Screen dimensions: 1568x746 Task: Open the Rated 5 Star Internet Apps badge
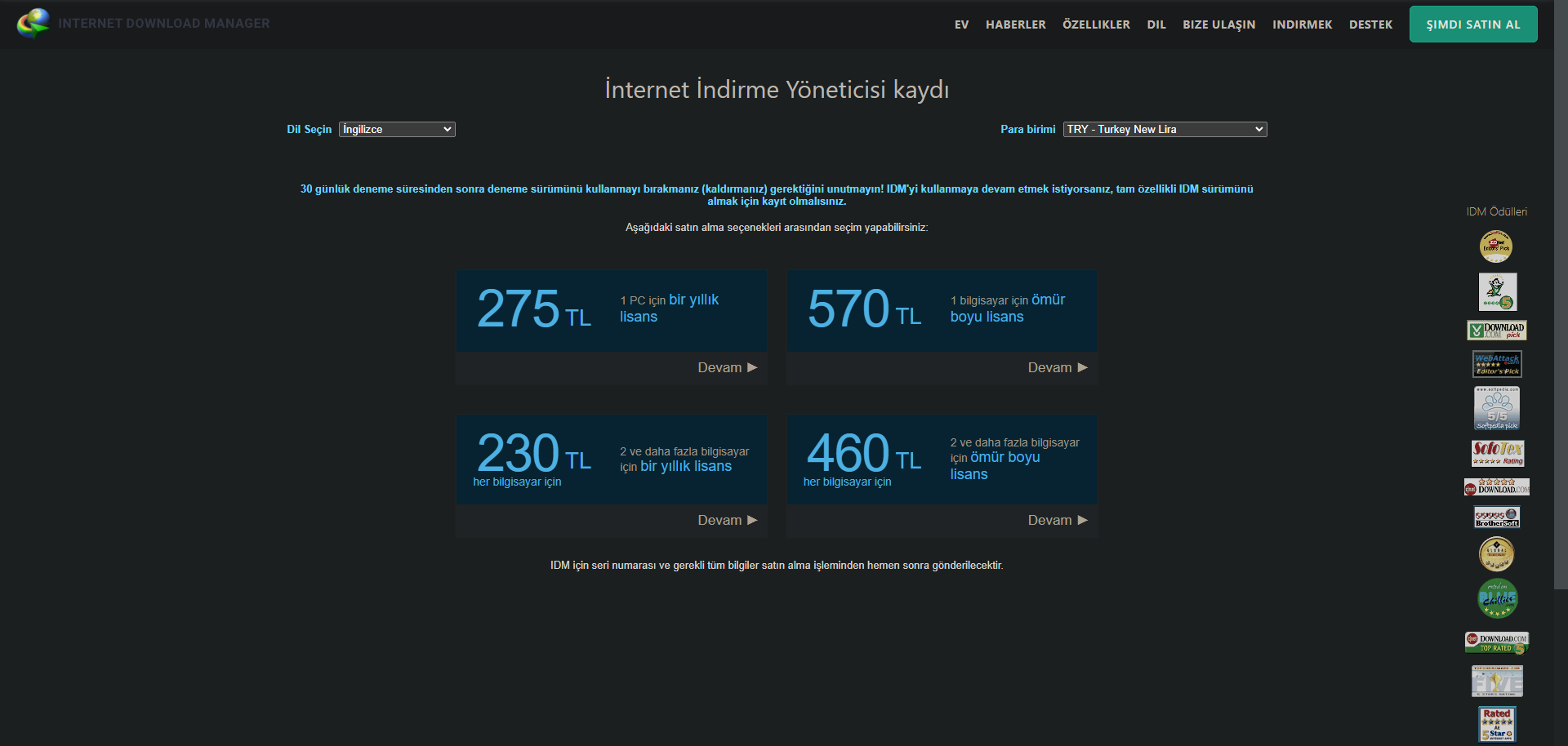point(1497,725)
